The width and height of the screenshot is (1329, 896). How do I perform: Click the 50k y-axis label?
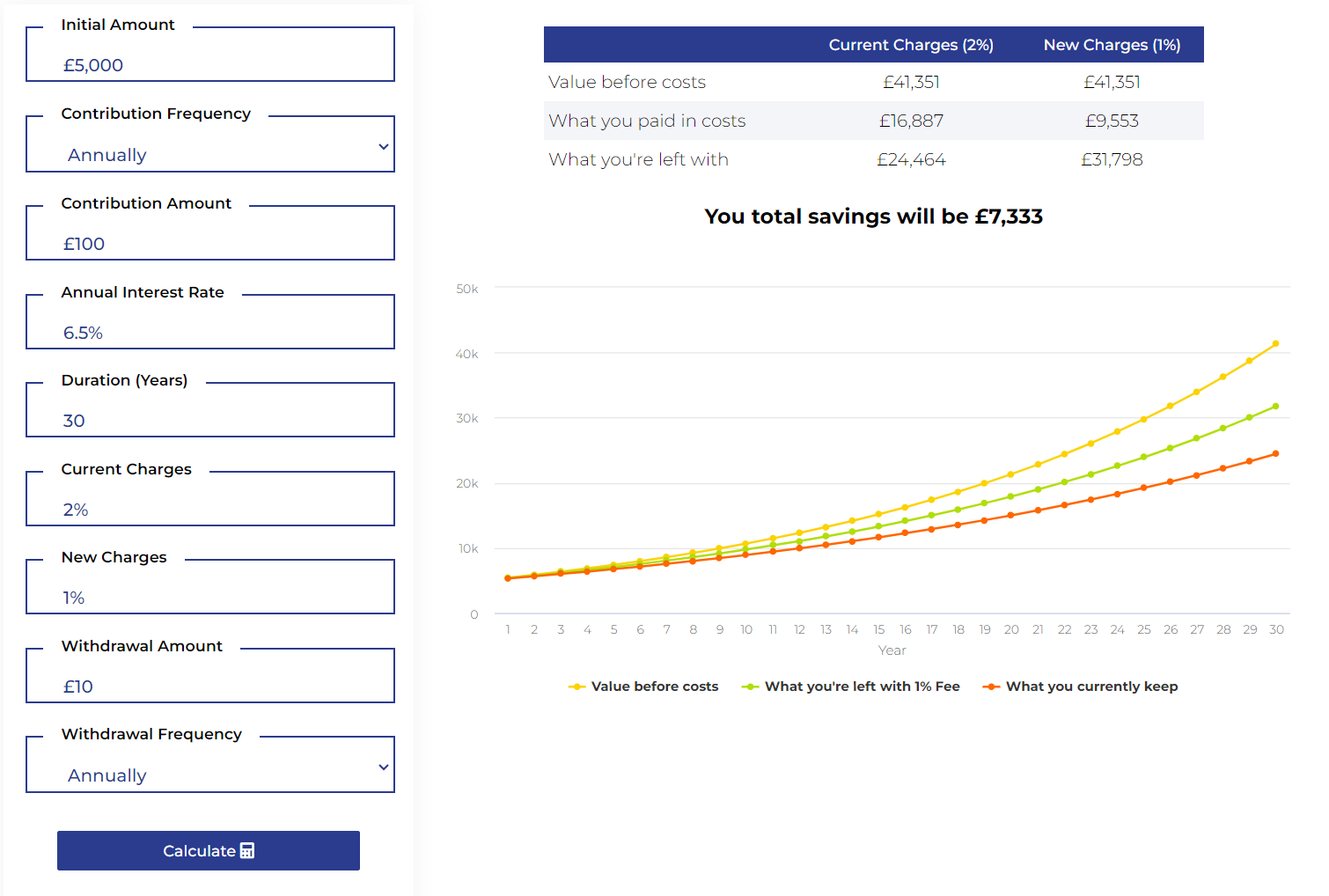467,289
